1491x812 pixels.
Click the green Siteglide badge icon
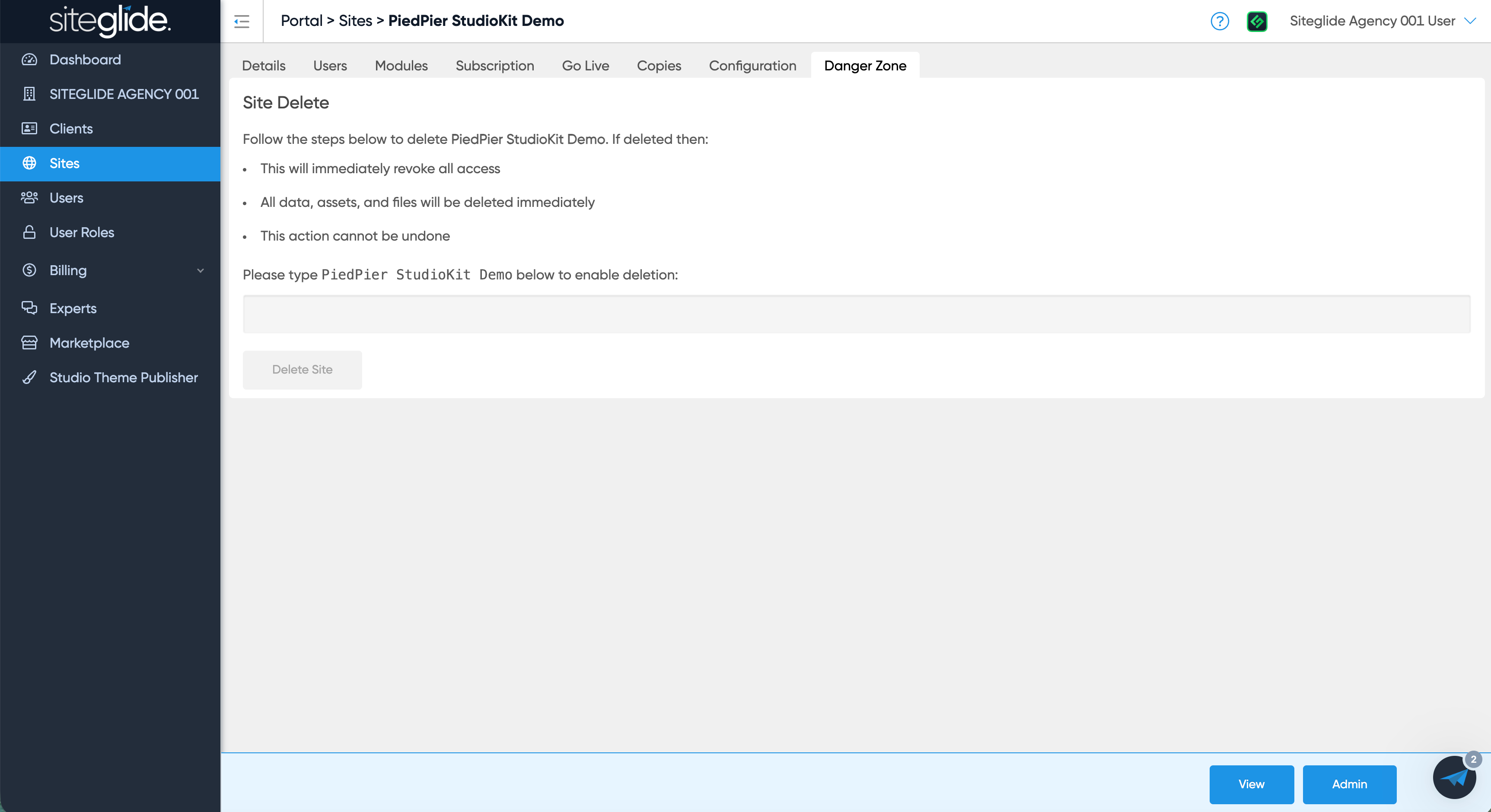coord(1257,22)
